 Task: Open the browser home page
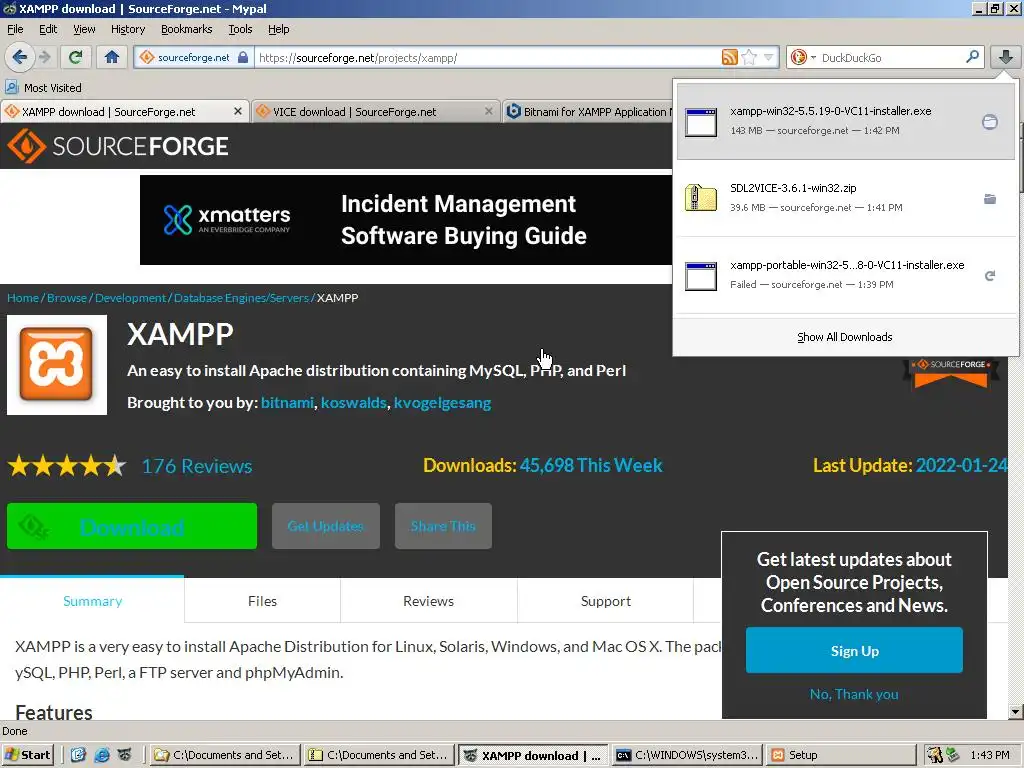(x=112, y=57)
